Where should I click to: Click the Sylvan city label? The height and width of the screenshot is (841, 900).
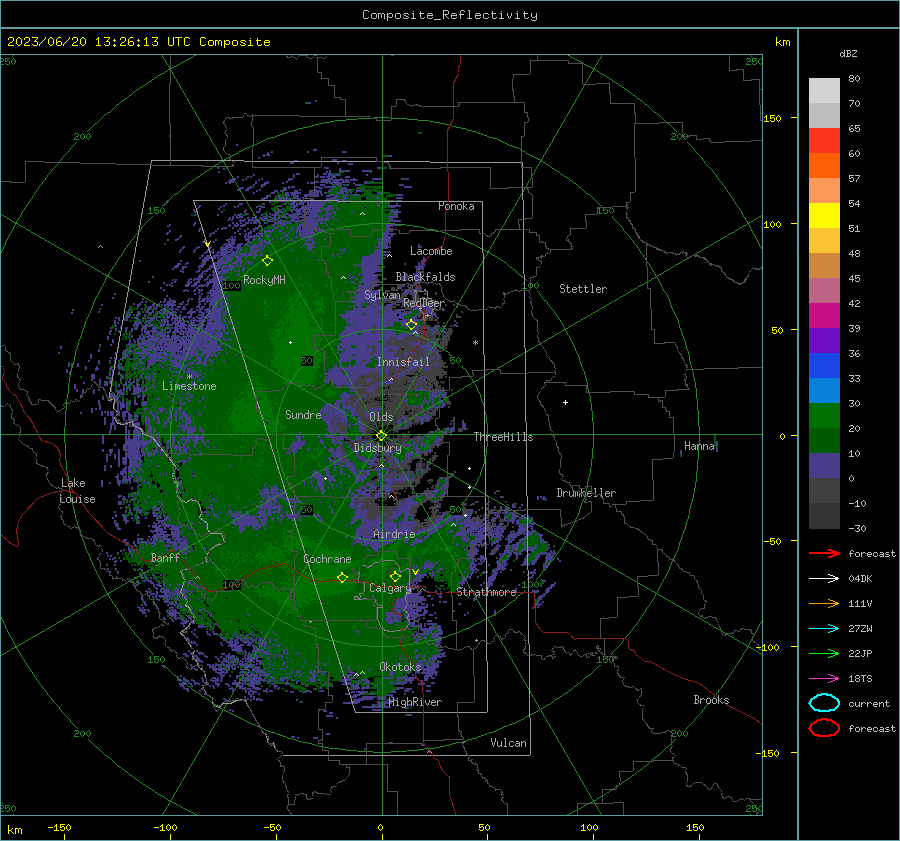[382, 295]
